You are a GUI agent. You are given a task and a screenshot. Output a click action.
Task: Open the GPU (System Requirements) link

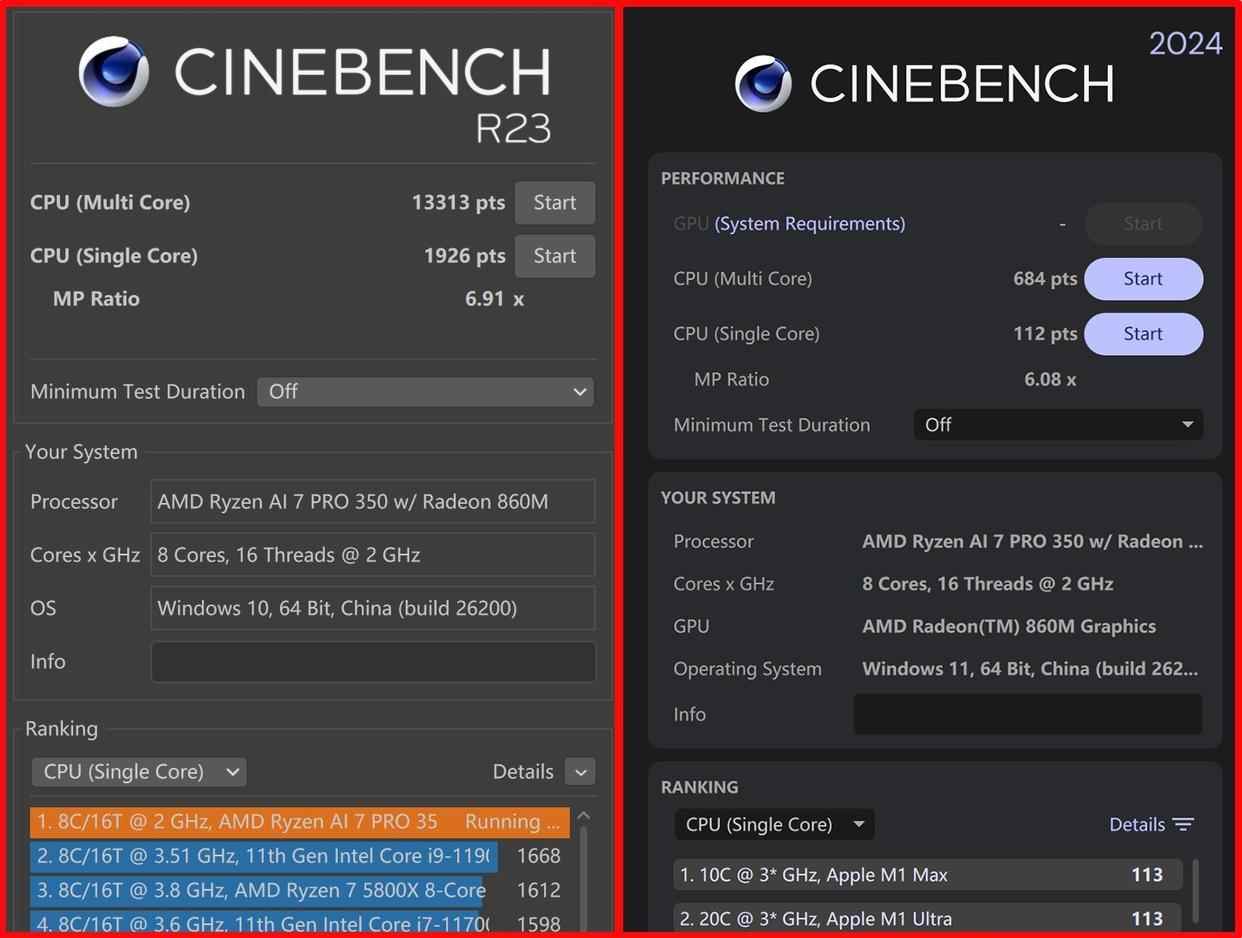[x=810, y=224]
